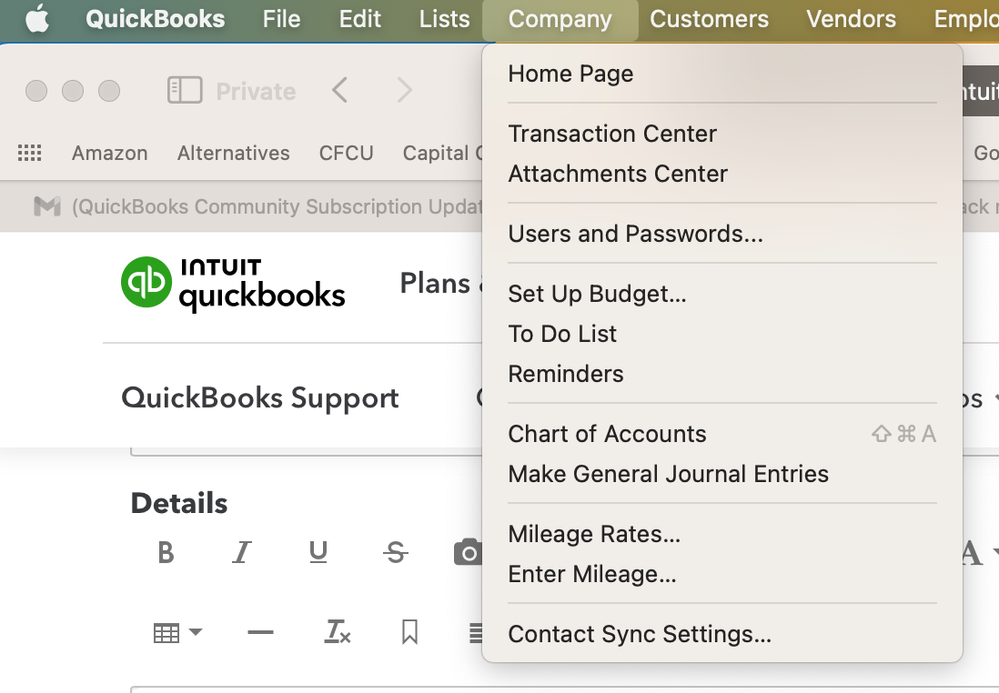
Task: Toggle strikethrough formatting
Action: point(396,552)
